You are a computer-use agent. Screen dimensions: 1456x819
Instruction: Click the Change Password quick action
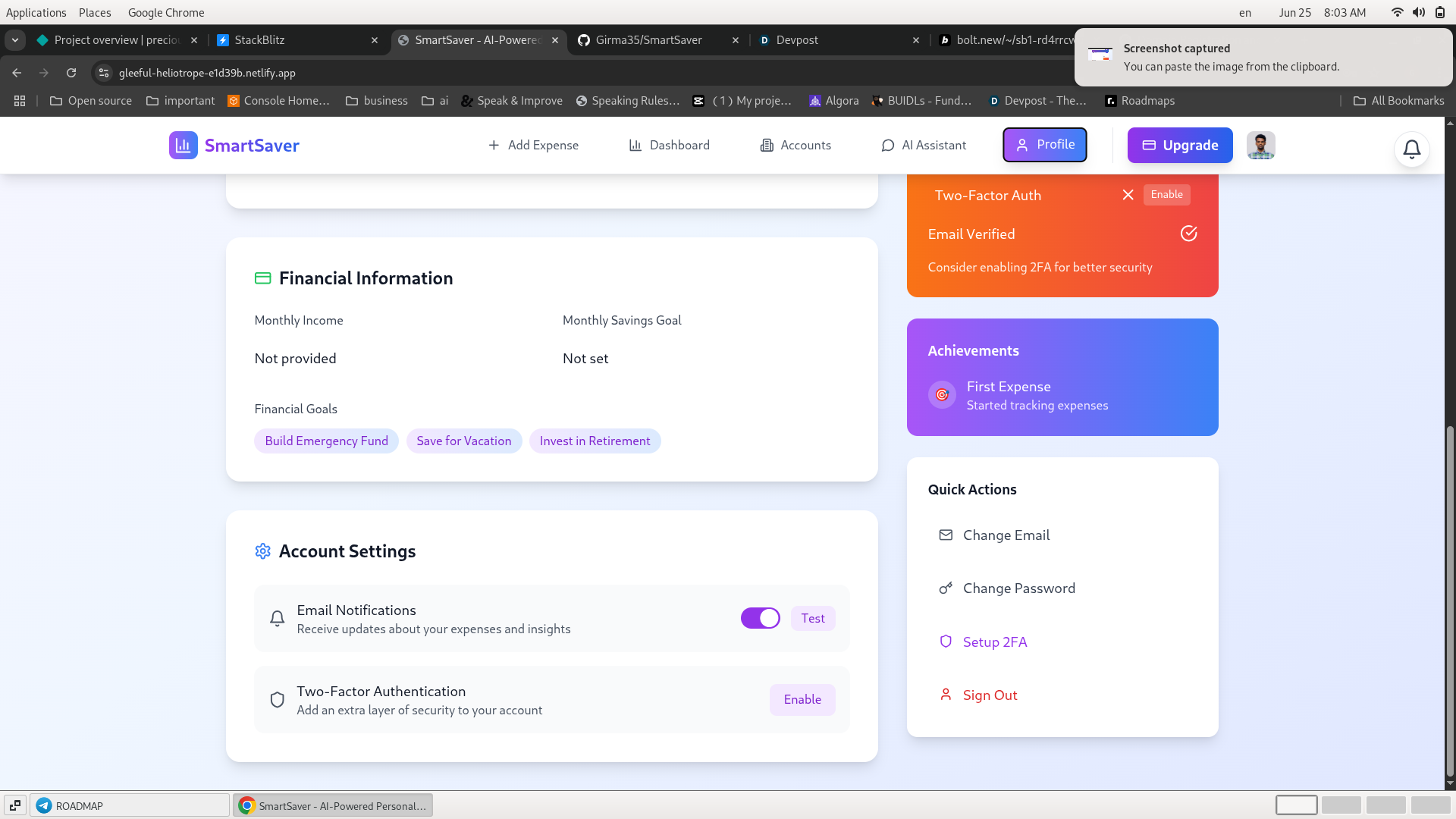coord(1018,588)
